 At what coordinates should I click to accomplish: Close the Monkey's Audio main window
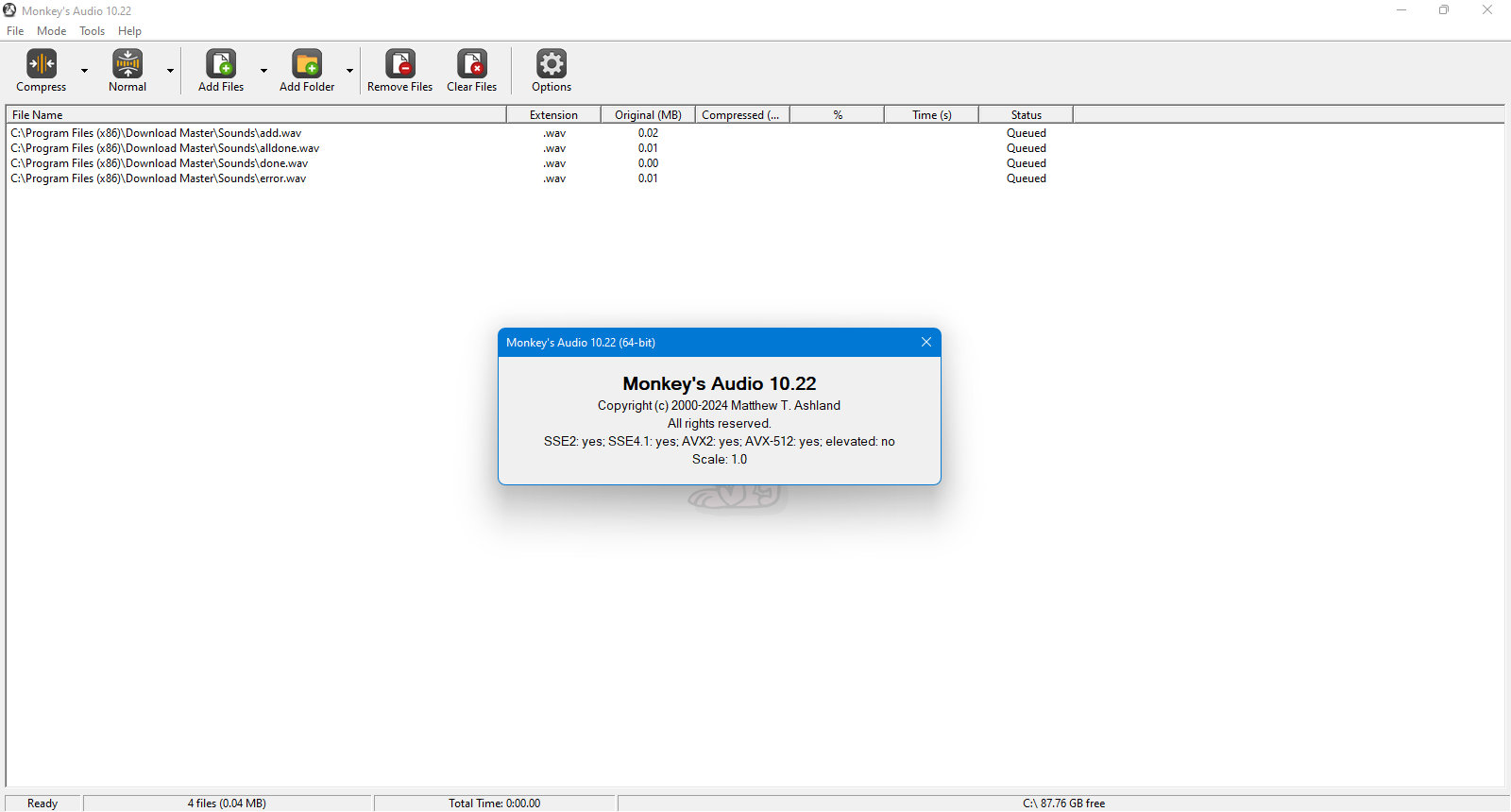pos(1487,10)
